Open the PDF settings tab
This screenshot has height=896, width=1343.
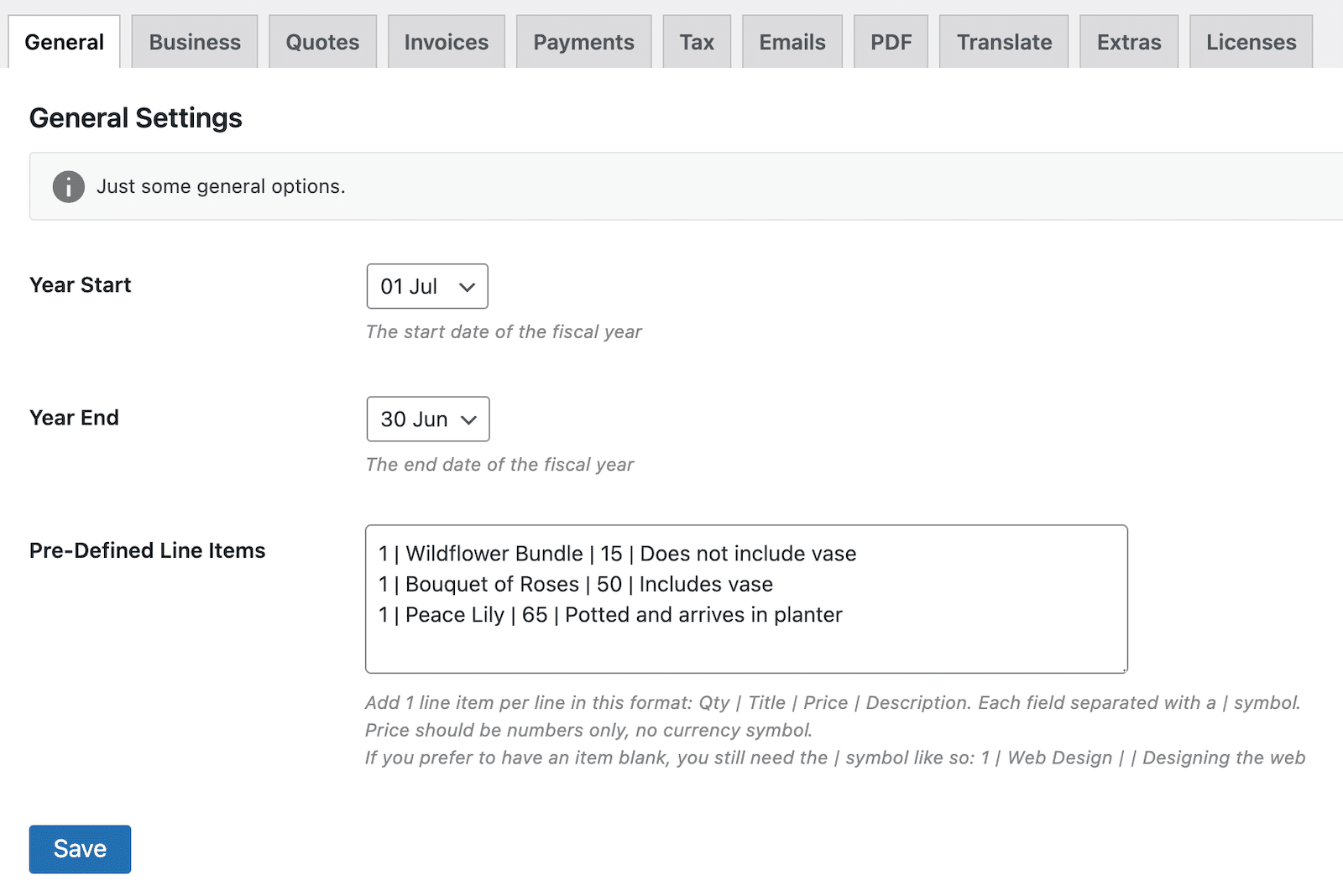[x=891, y=42]
